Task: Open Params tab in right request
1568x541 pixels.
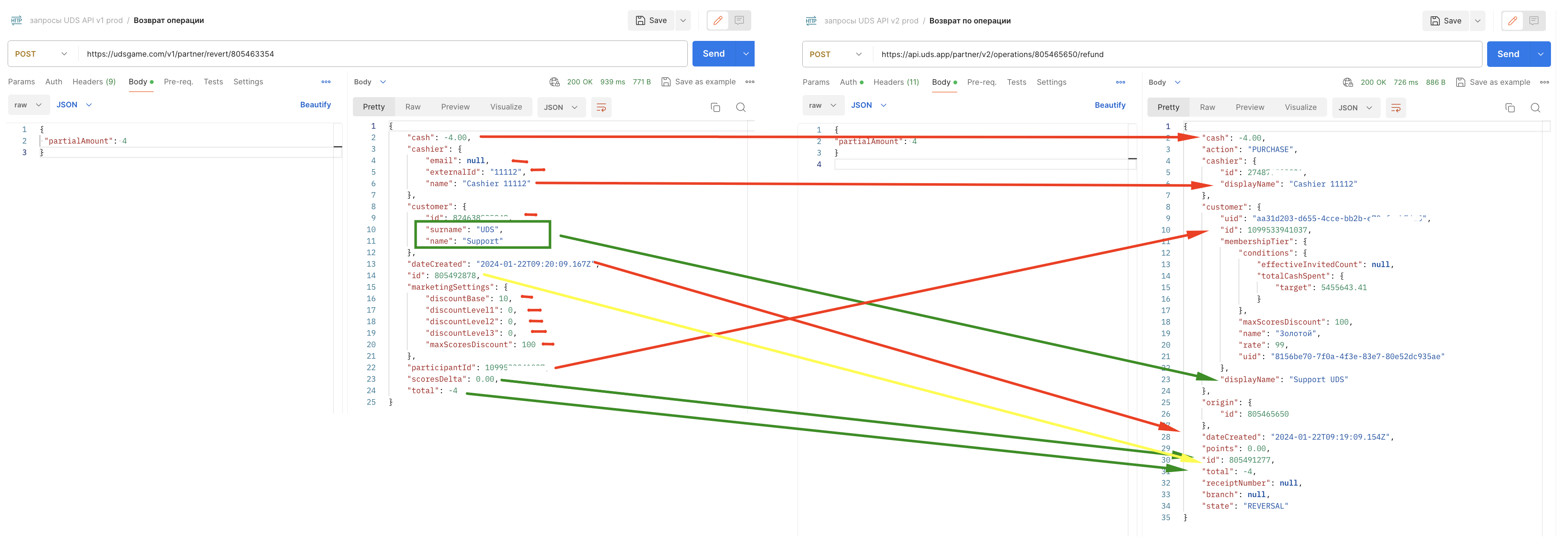Action: [815, 82]
